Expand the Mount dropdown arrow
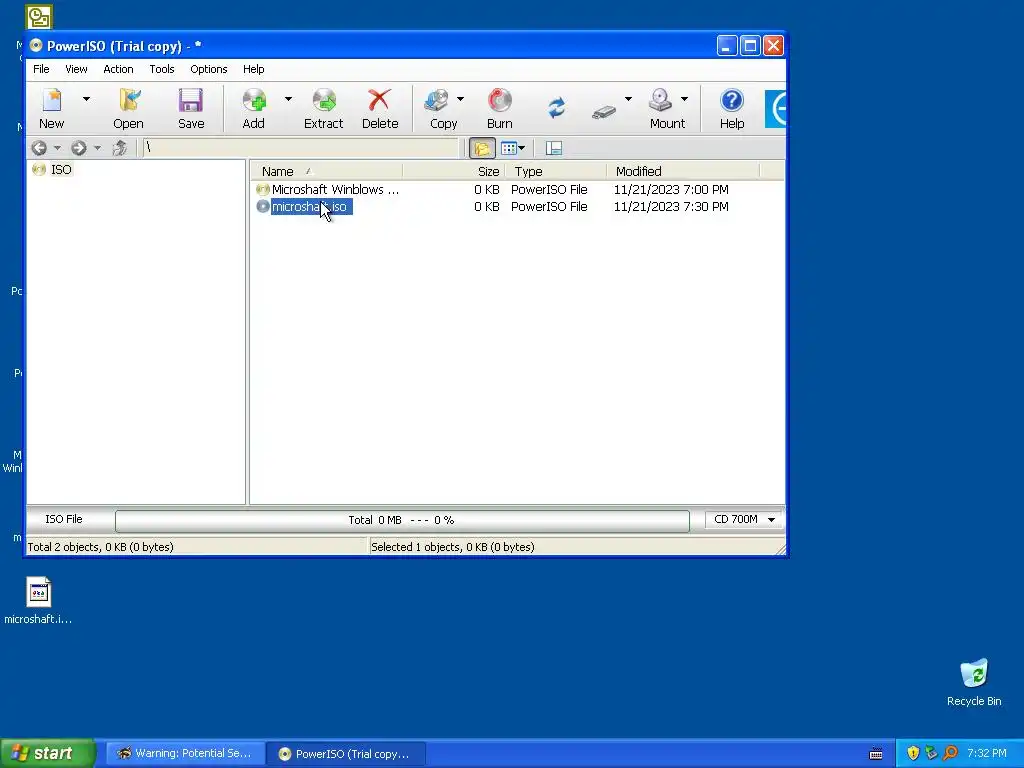The image size is (1024, 768). pos(684,99)
